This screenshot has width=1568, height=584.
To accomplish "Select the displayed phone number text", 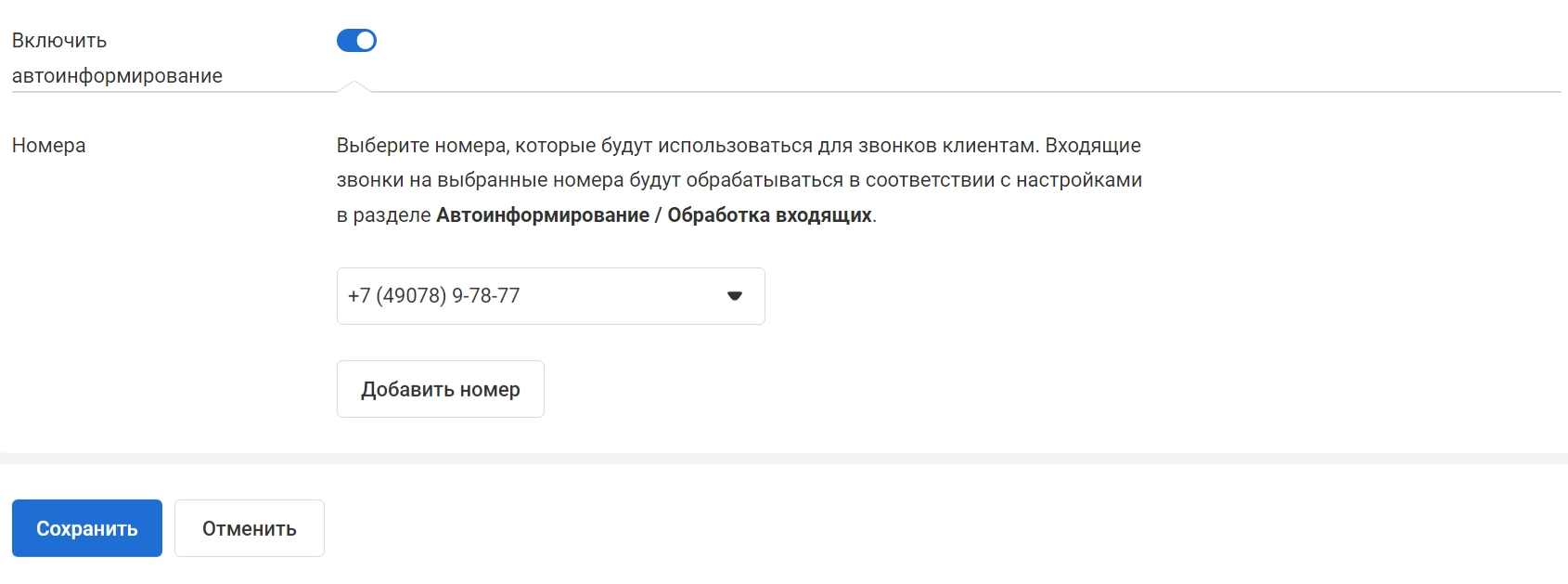I will 434,296.
